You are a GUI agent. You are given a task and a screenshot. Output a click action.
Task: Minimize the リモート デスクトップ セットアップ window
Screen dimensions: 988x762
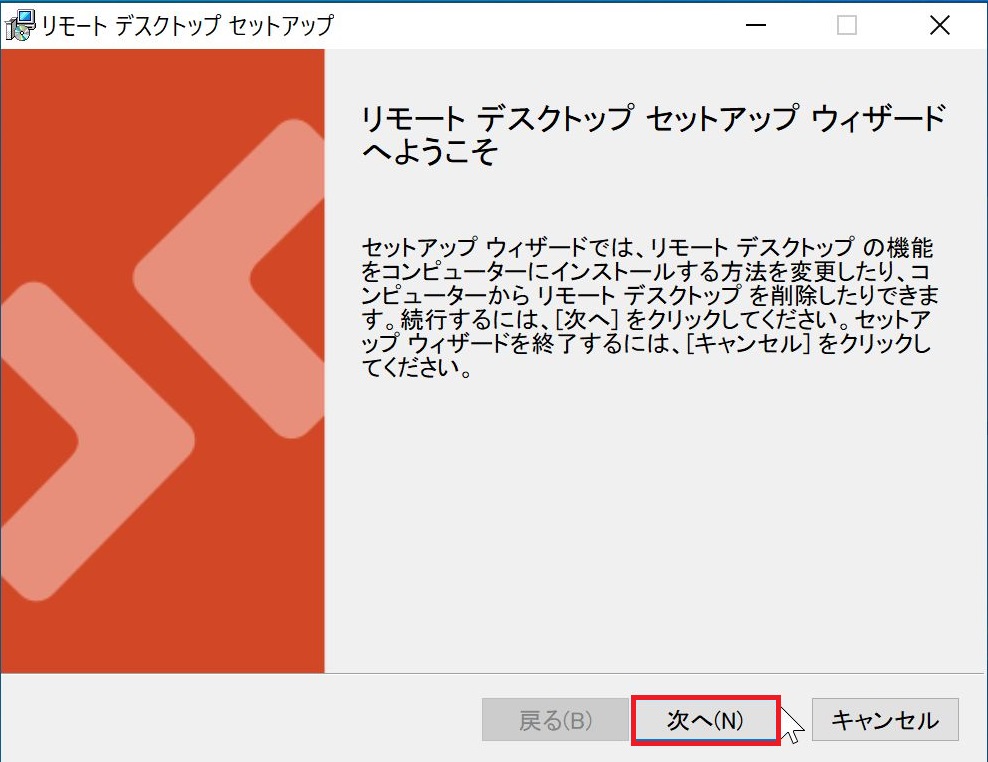pyautogui.click(x=755, y=25)
